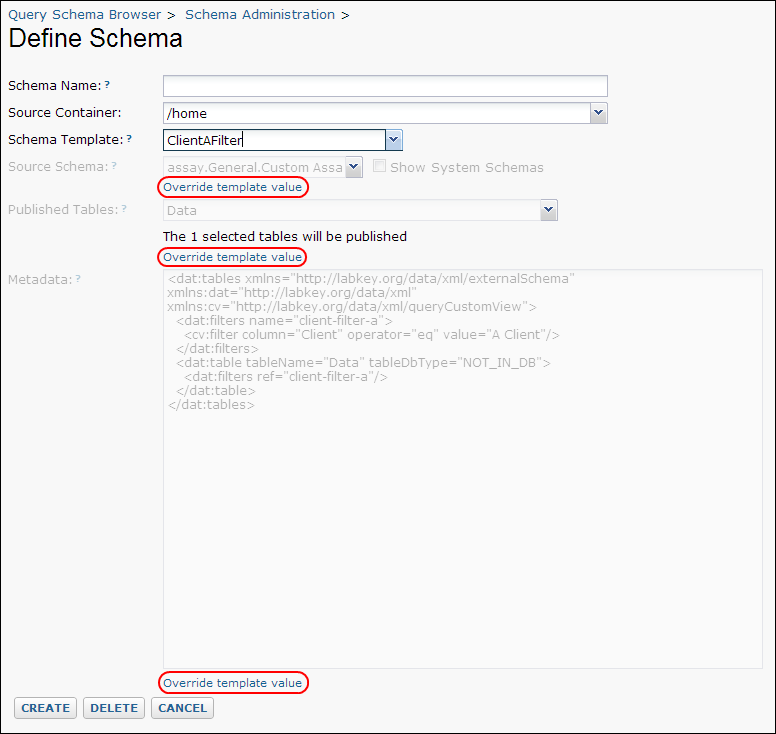
Task: Override template value under Published Tables
Action: pyautogui.click(x=233, y=257)
